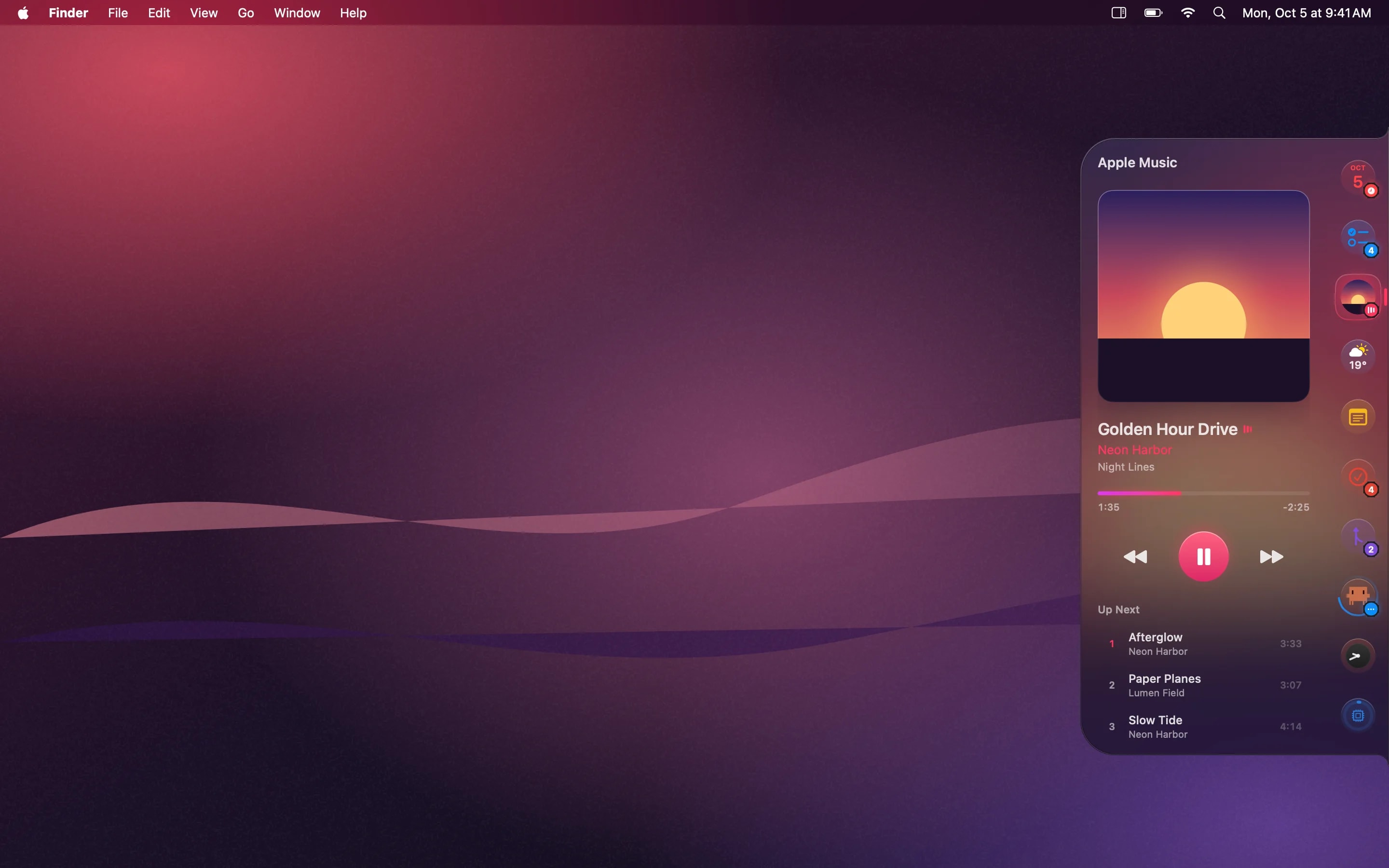Image resolution: width=1389 pixels, height=868 pixels.
Task: Open the dark terminal prompt sidebar widget
Action: 1358,656
